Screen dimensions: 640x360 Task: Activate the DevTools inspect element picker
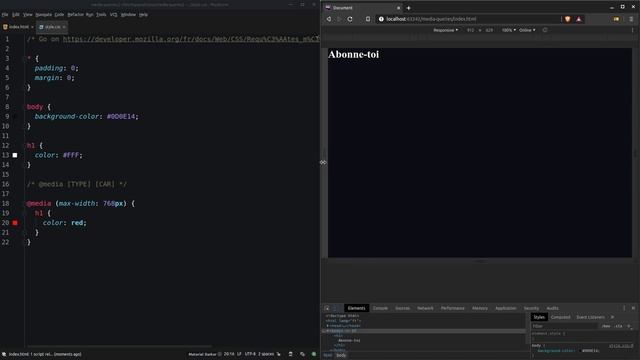(327, 308)
